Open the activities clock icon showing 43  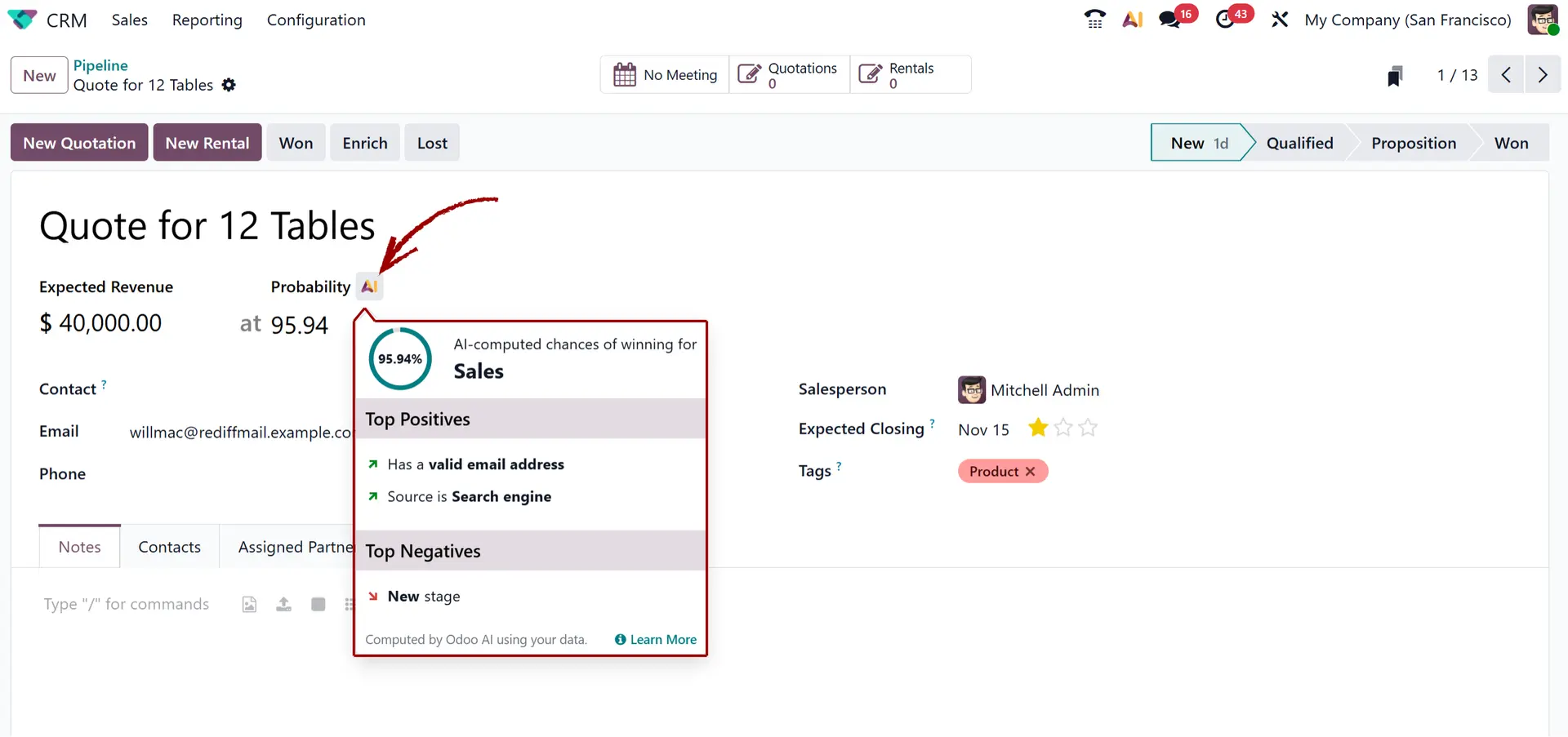point(1227,19)
